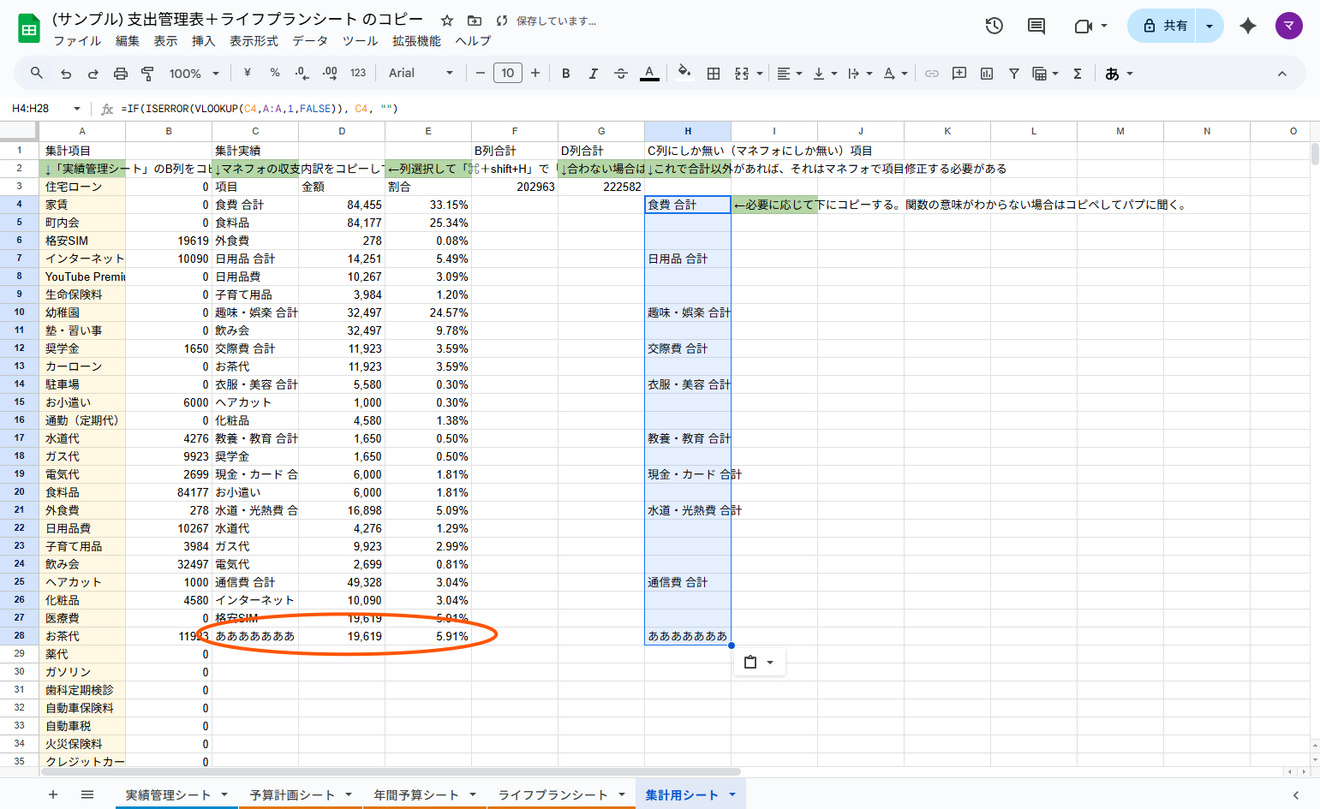Open version history clock icon
Image resolution: width=1320 pixels, height=809 pixels.
pos(994,26)
